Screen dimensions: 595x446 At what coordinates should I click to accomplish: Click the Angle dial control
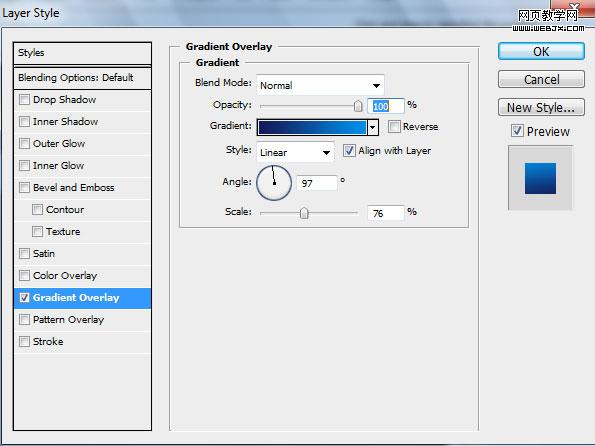[274, 183]
